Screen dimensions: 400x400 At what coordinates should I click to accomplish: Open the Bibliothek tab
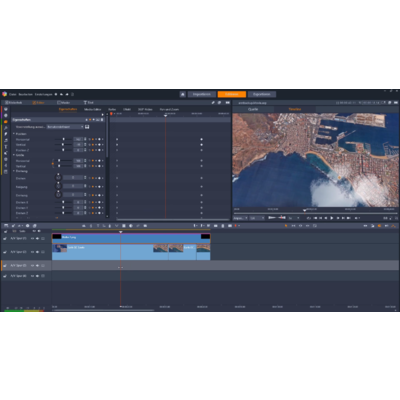14,103
